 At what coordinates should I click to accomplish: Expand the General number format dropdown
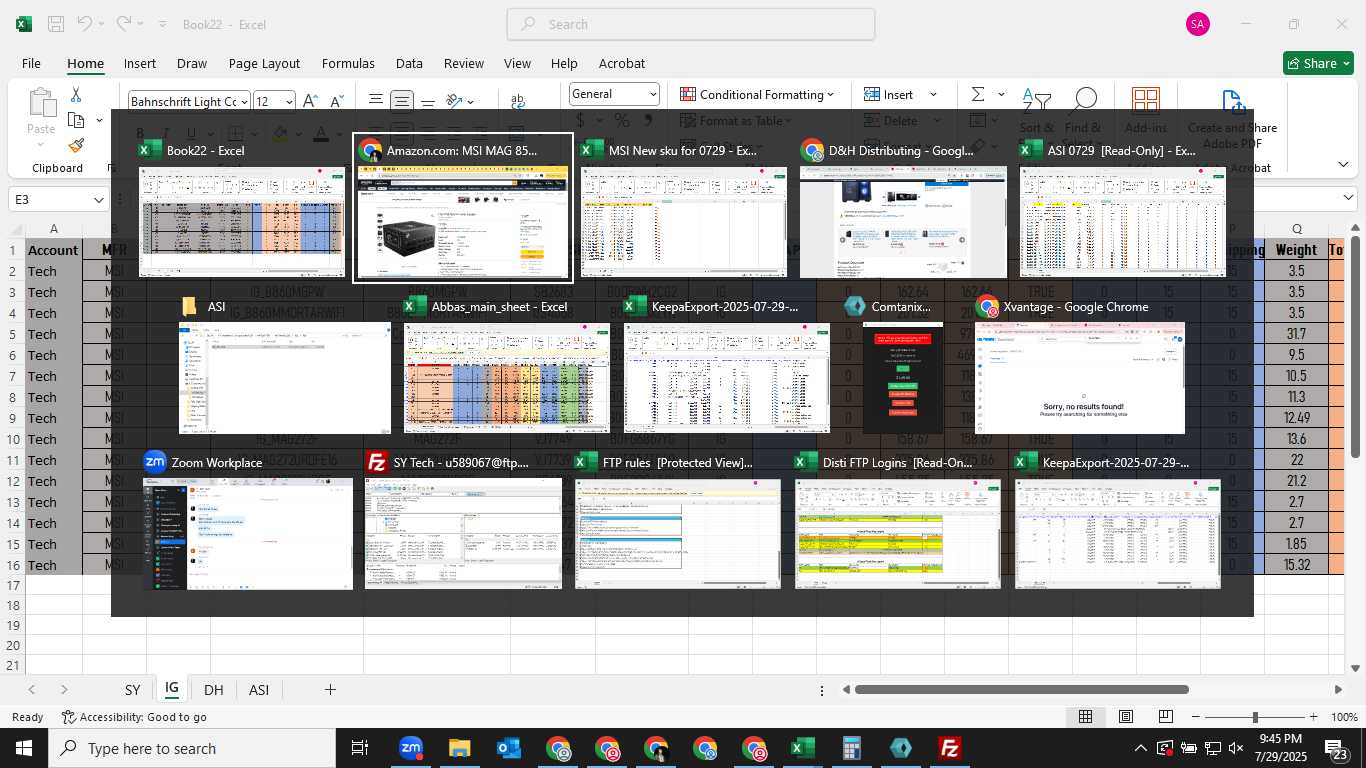pos(654,94)
